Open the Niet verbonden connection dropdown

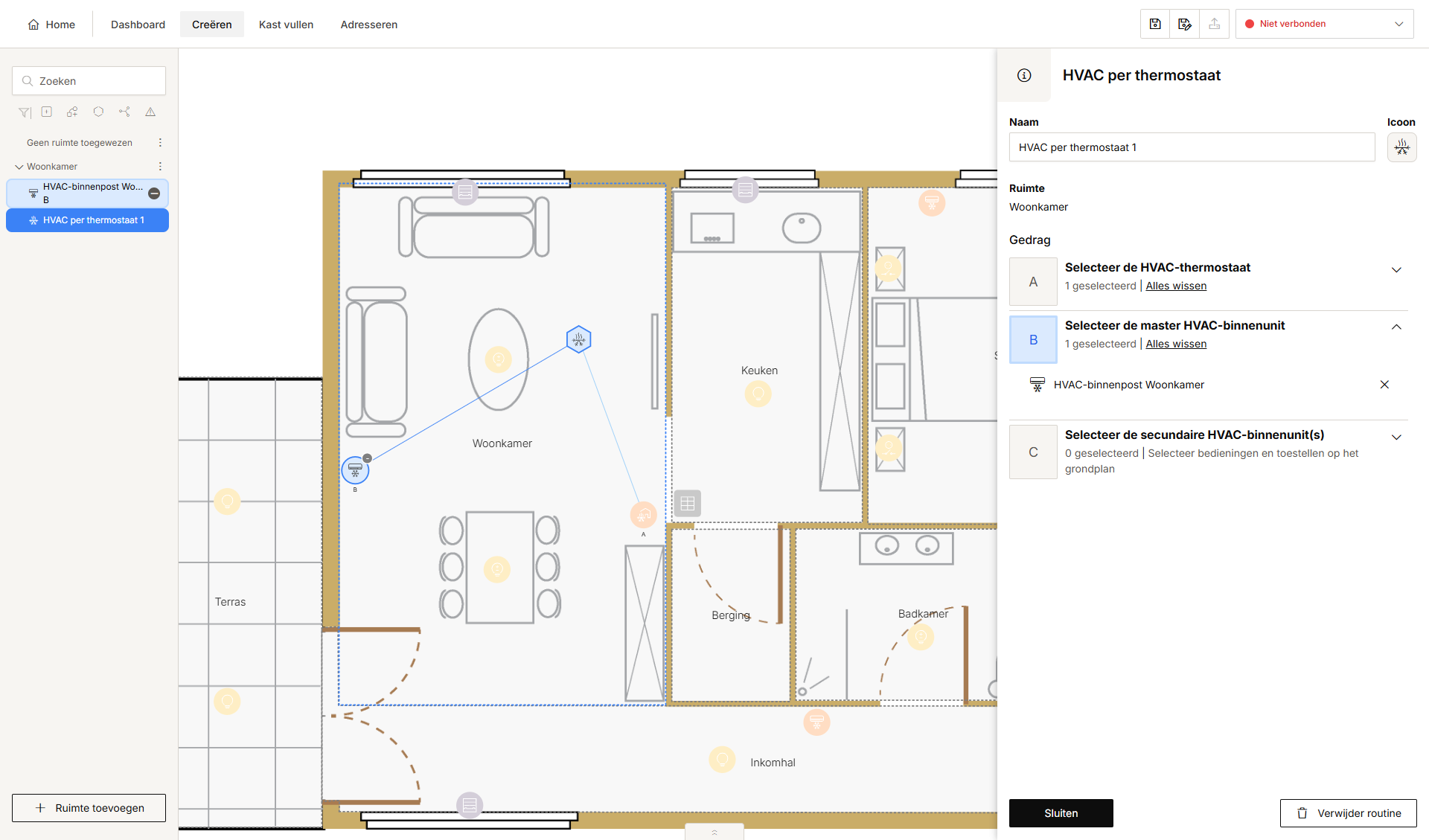(x=1325, y=24)
